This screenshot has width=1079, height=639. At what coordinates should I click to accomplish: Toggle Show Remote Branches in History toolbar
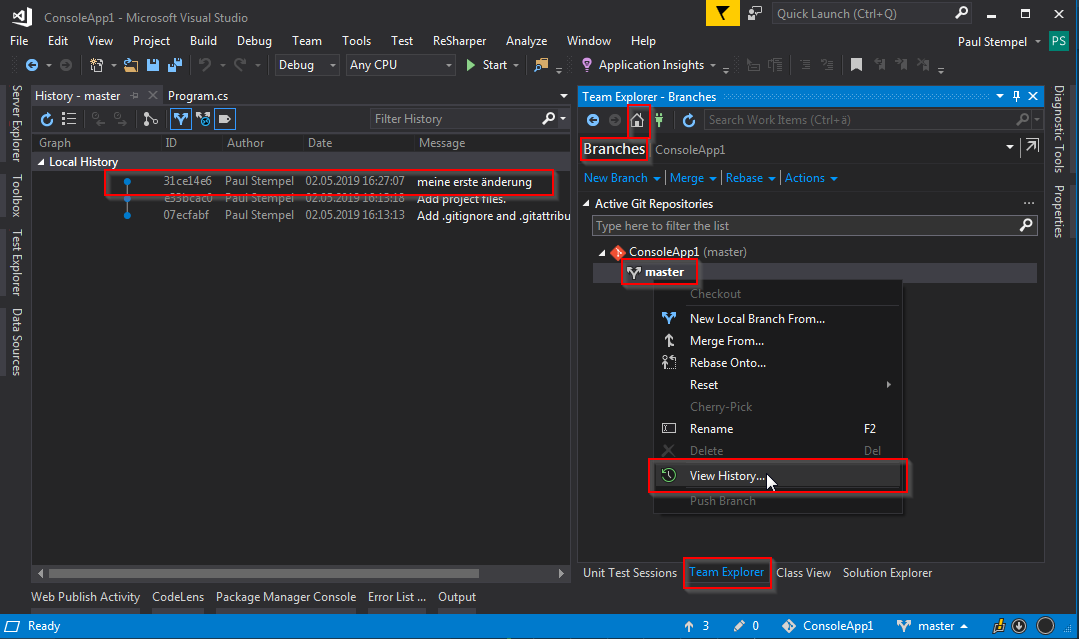pos(203,119)
